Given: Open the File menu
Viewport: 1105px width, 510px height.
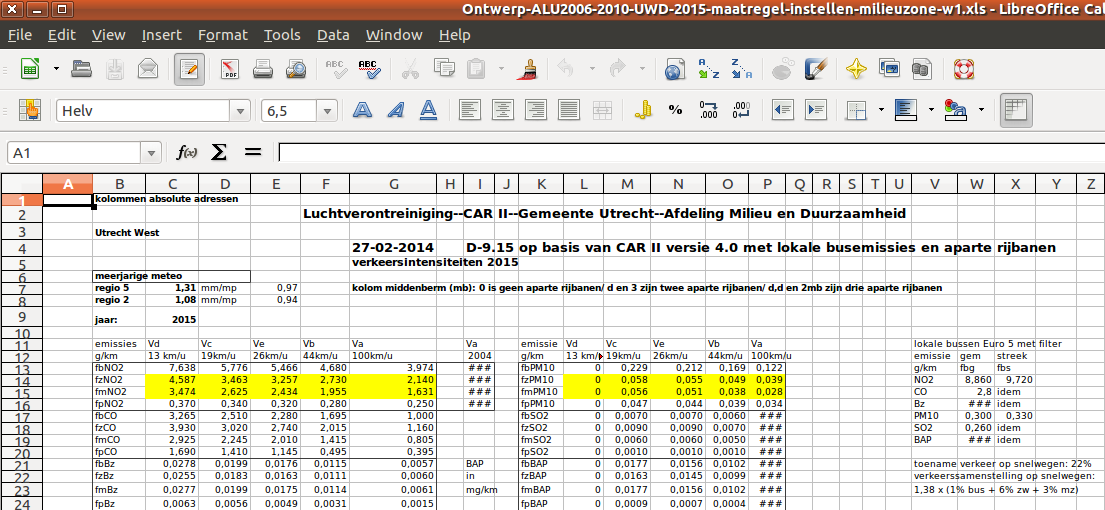Looking at the screenshot, I should [x=20, y=35].
